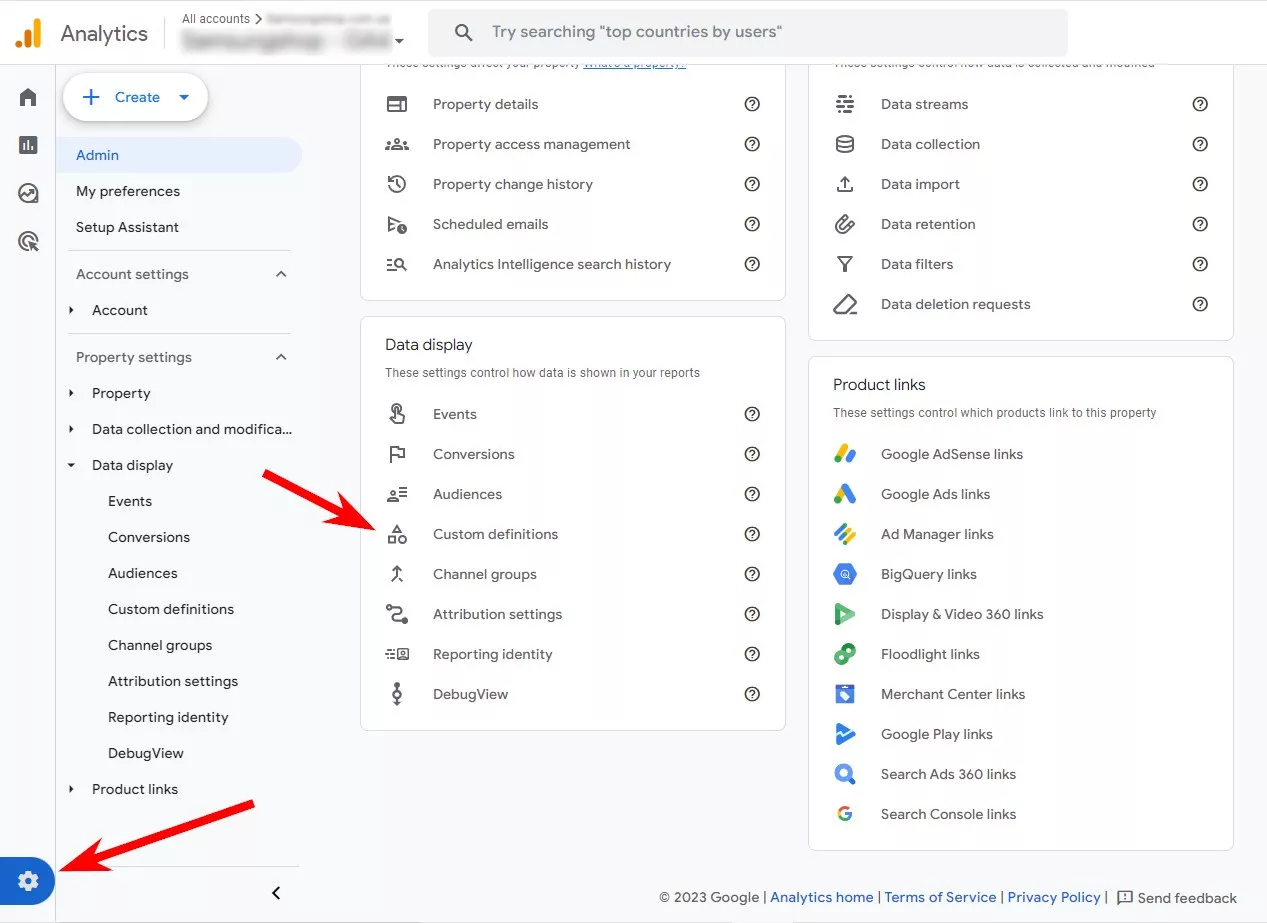This screenshot has height=923, width=1267.
Task: Collapse the Account settings section
Action: point(281,274)
